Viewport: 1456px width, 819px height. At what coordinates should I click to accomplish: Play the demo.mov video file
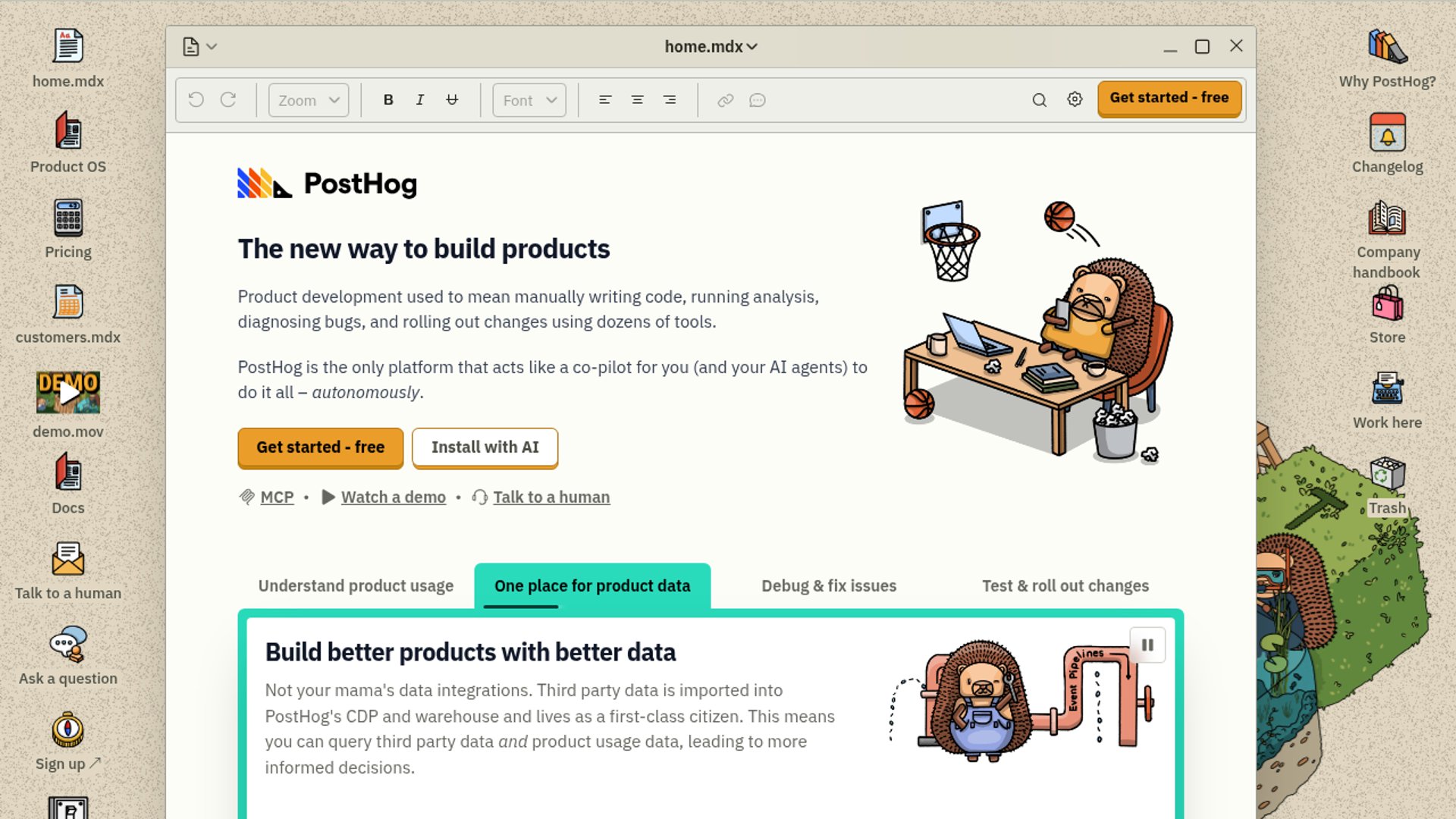click(x=68, y=403)
